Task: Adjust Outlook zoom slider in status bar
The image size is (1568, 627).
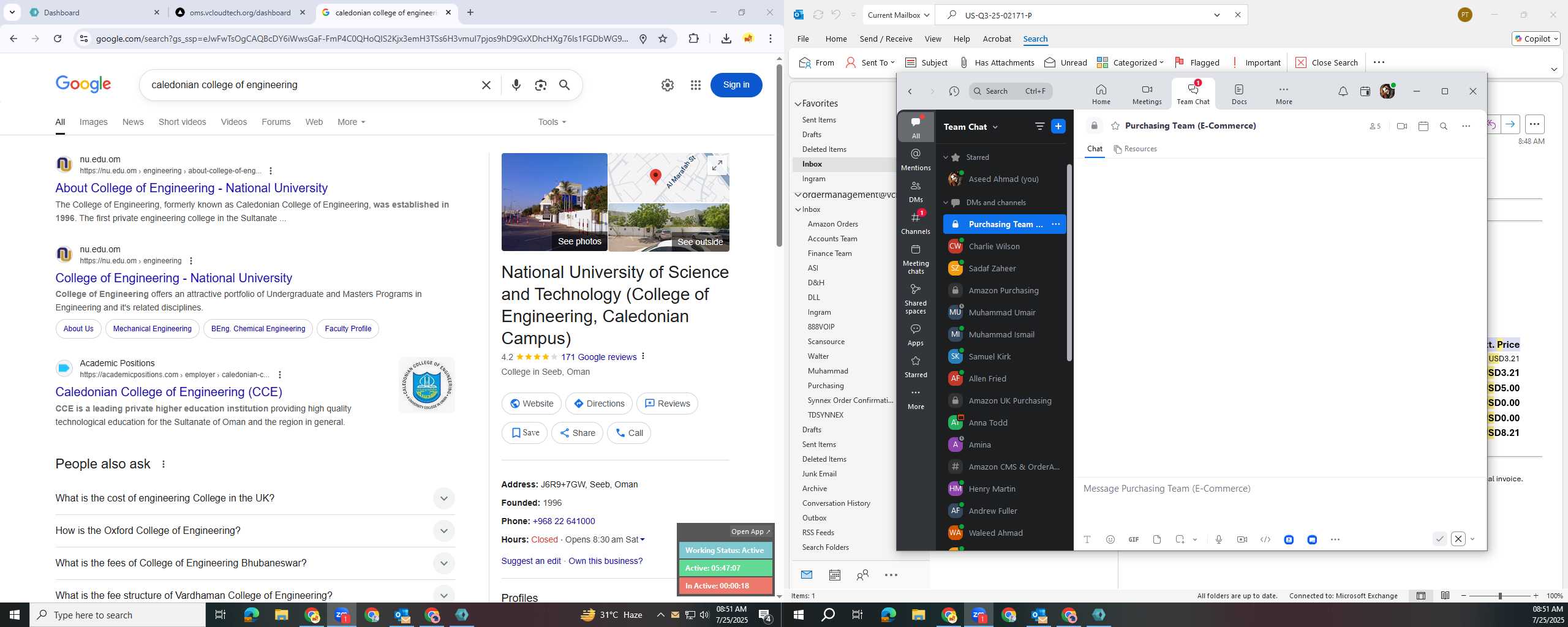Action: [x=1499, y=596]
